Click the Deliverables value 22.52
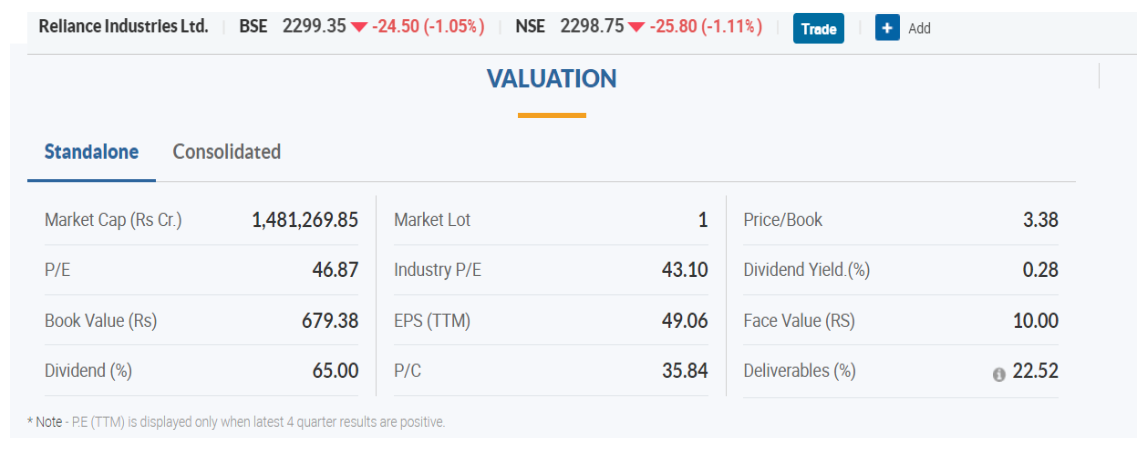The height and width of the screenshot is (454, 1138). tap(1036, 371)
